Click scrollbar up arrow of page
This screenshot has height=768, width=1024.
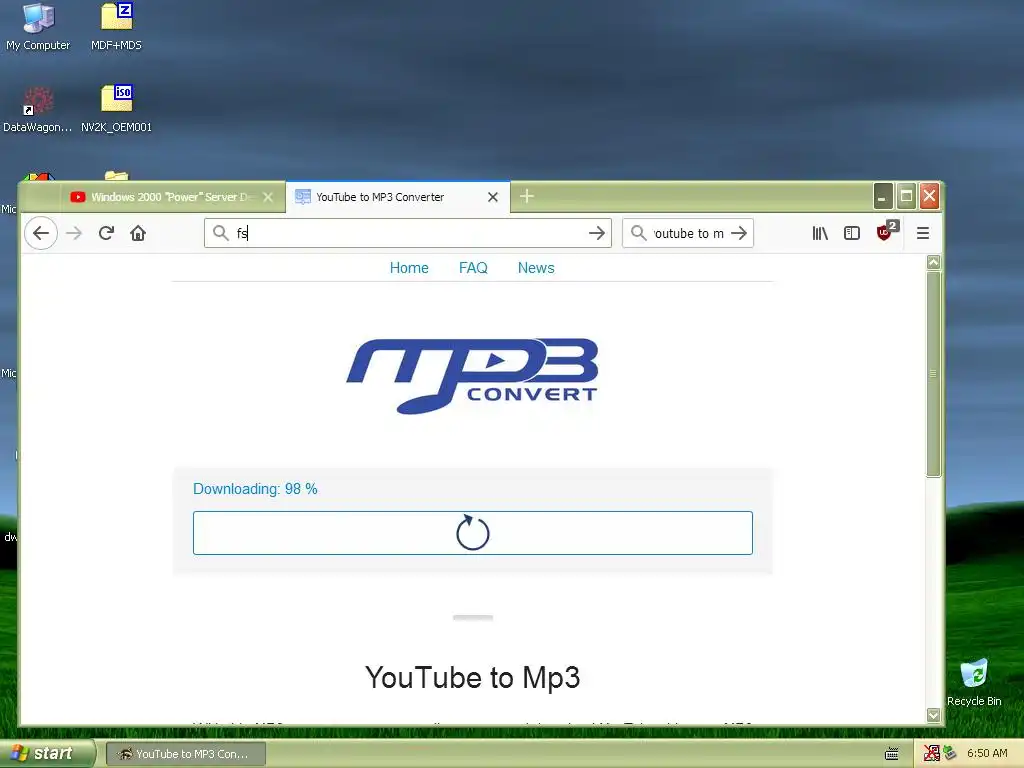(x=933, y=263)
